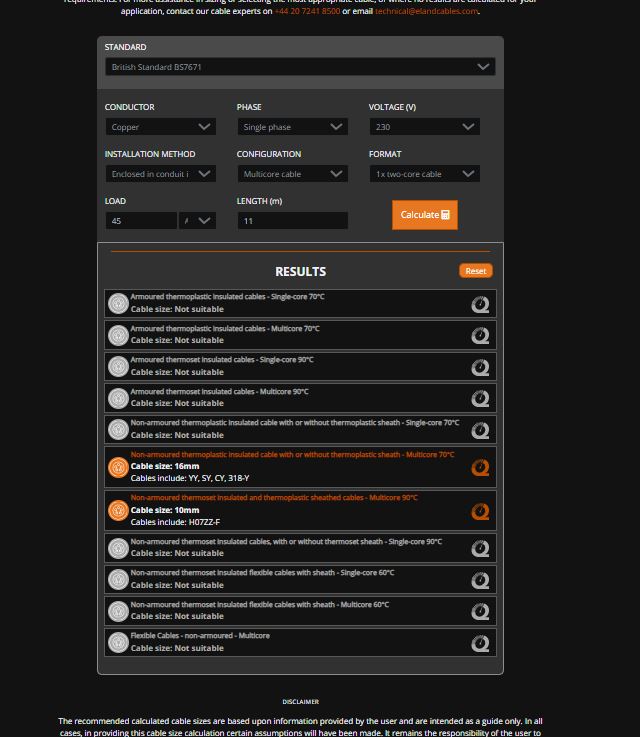Click the orange cable reel icon for H07ZZ-F result

pos(480,511)
